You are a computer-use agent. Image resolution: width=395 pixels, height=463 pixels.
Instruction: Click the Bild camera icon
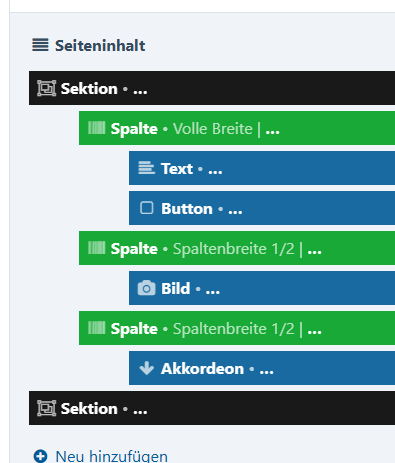(146, 288)
